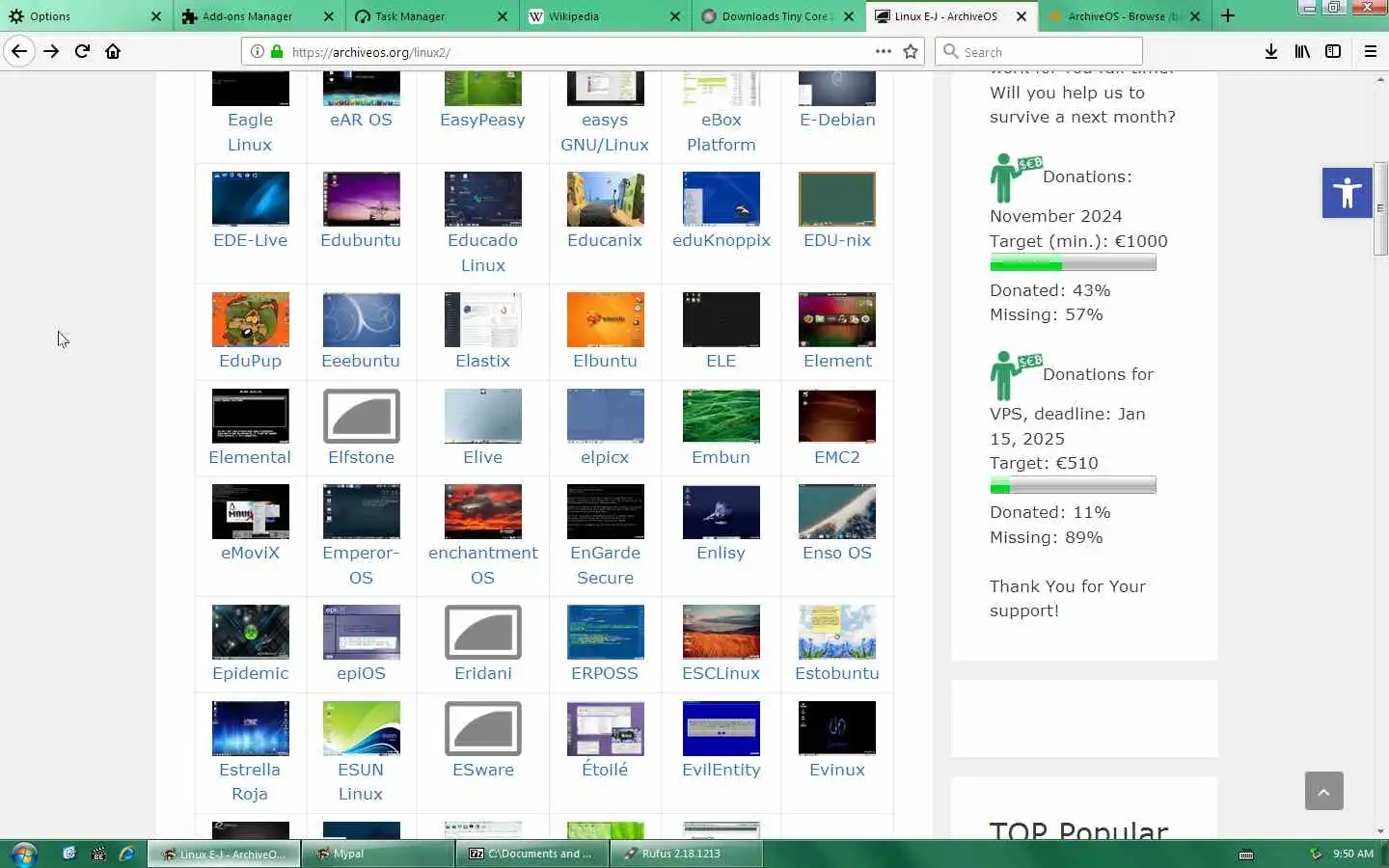
Task: Open the browser home page
Action: [x=113, y=51]
